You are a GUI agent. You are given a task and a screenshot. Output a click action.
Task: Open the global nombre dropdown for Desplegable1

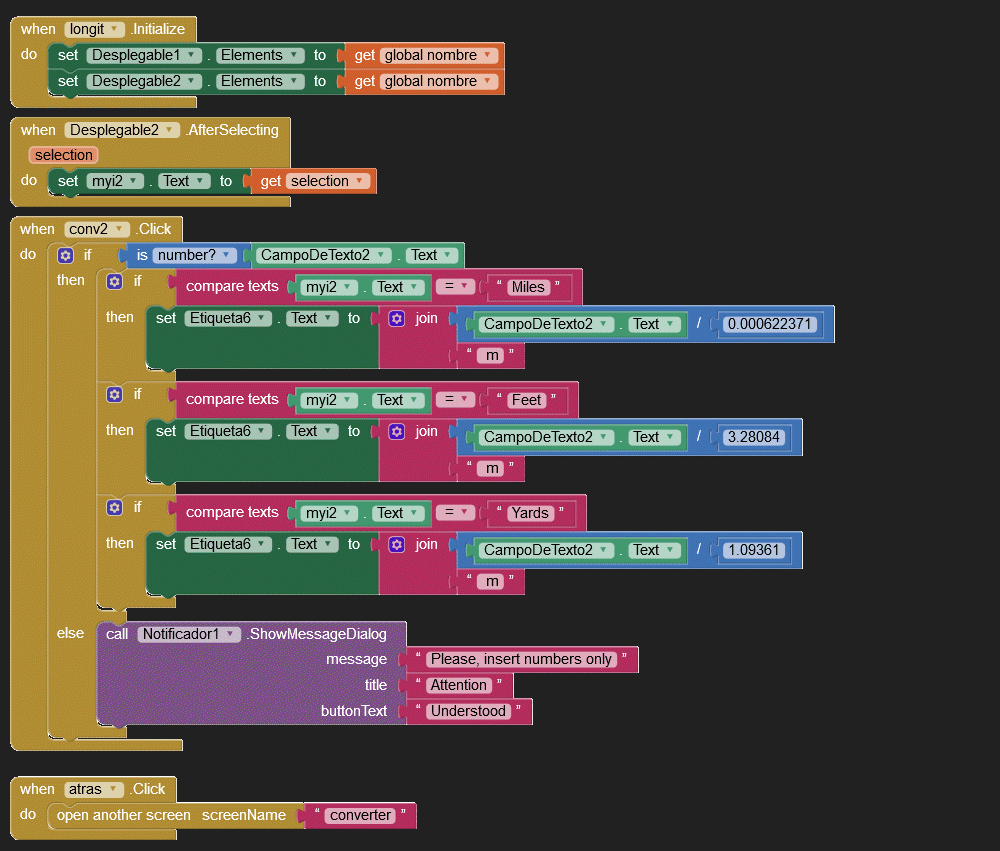click(488, 56)
